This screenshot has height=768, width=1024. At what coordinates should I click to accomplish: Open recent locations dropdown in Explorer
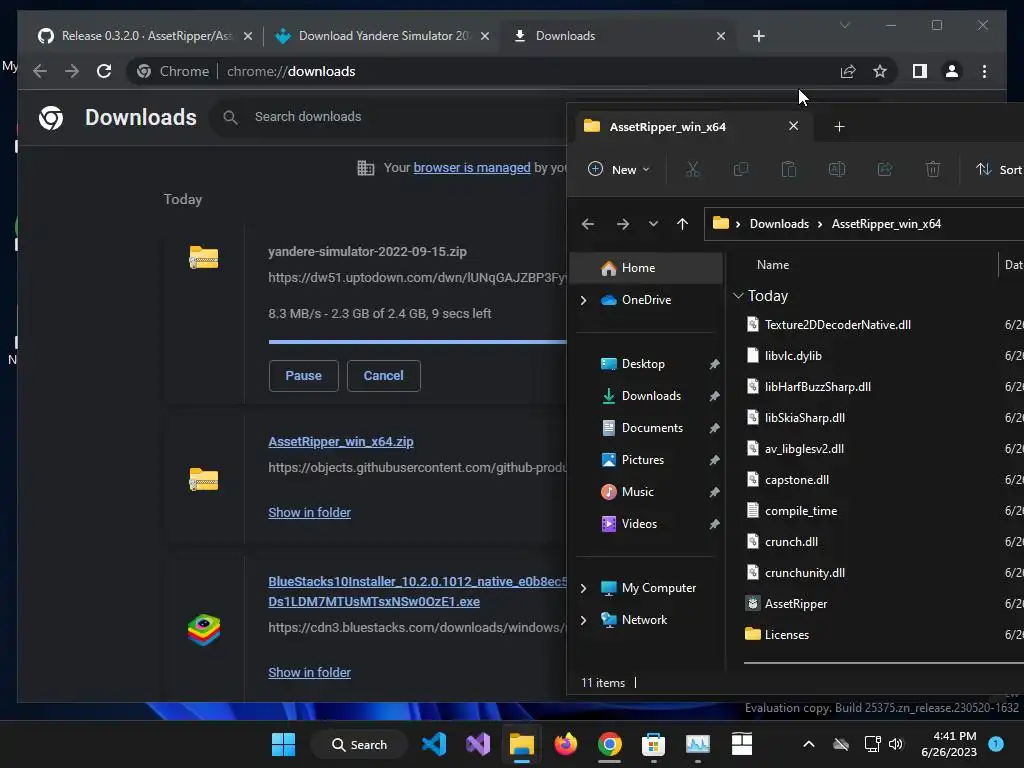click(x=653, y=224)
